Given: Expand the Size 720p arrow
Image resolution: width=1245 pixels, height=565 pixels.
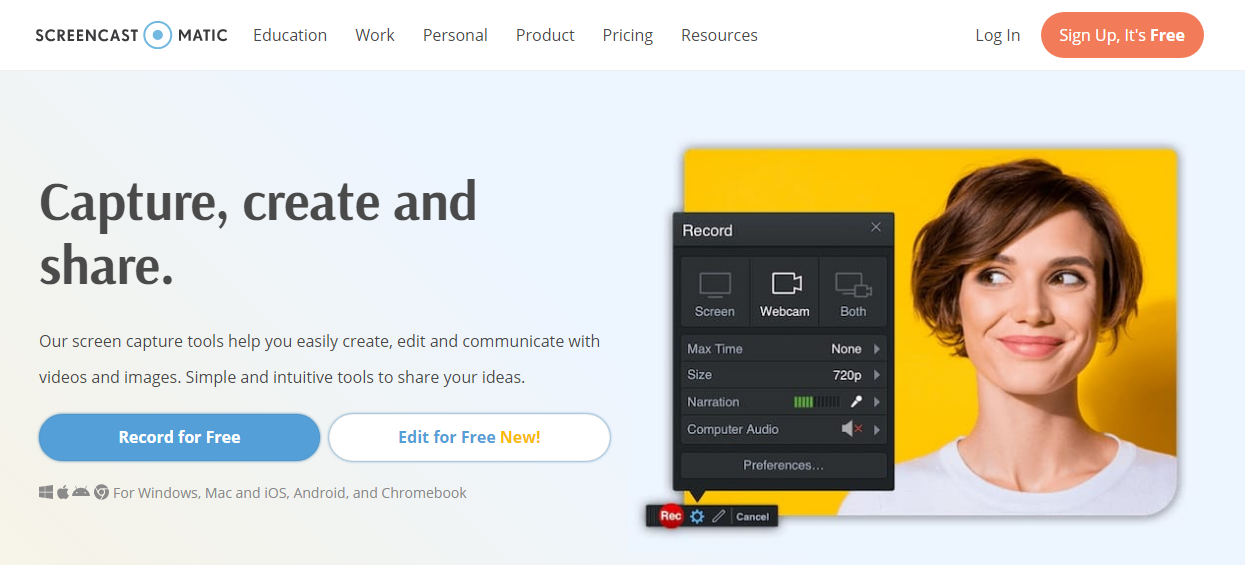Looking at the screenshot, I should point(877,375).
